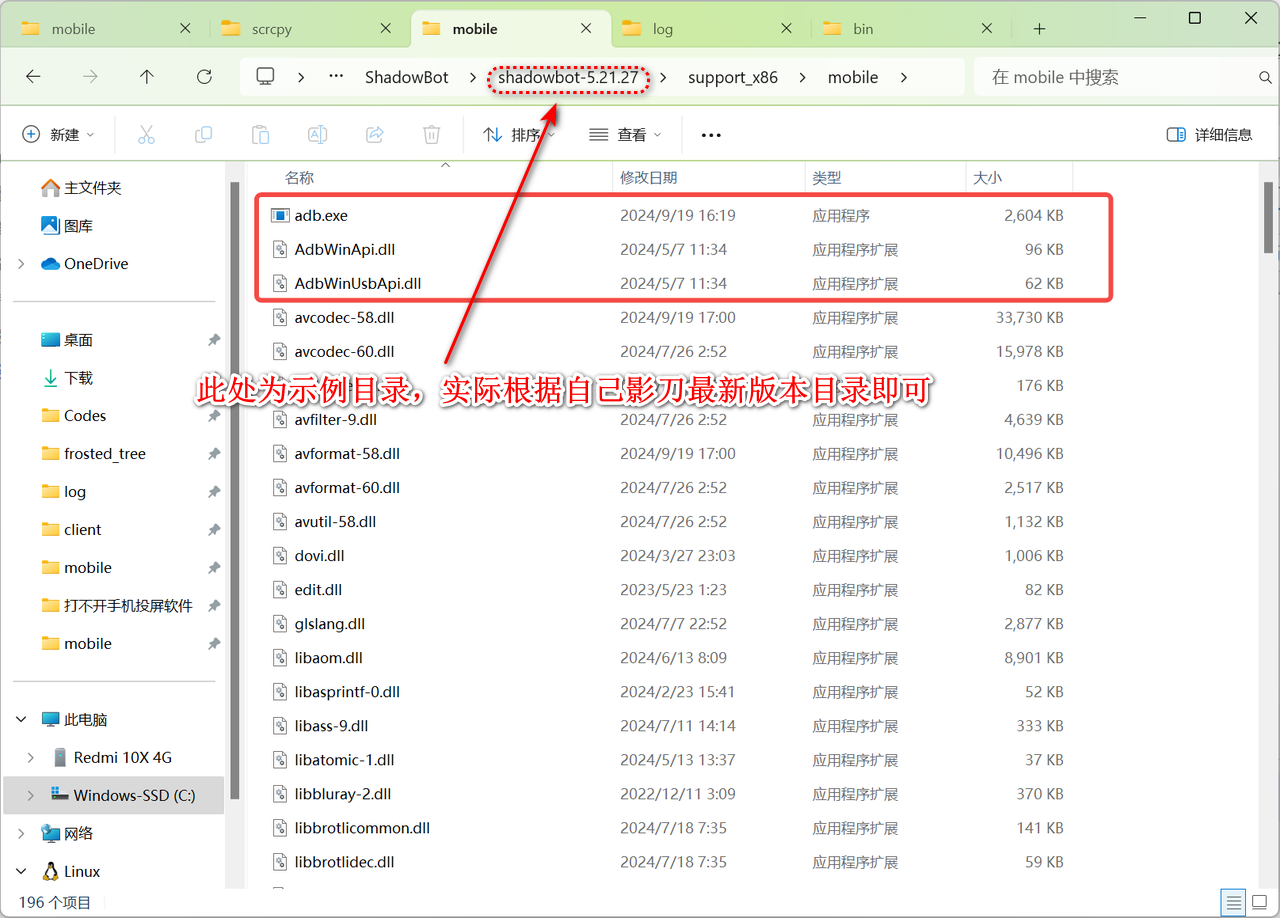Expand the Redmi 10X 4G tree node

[30, 757]
